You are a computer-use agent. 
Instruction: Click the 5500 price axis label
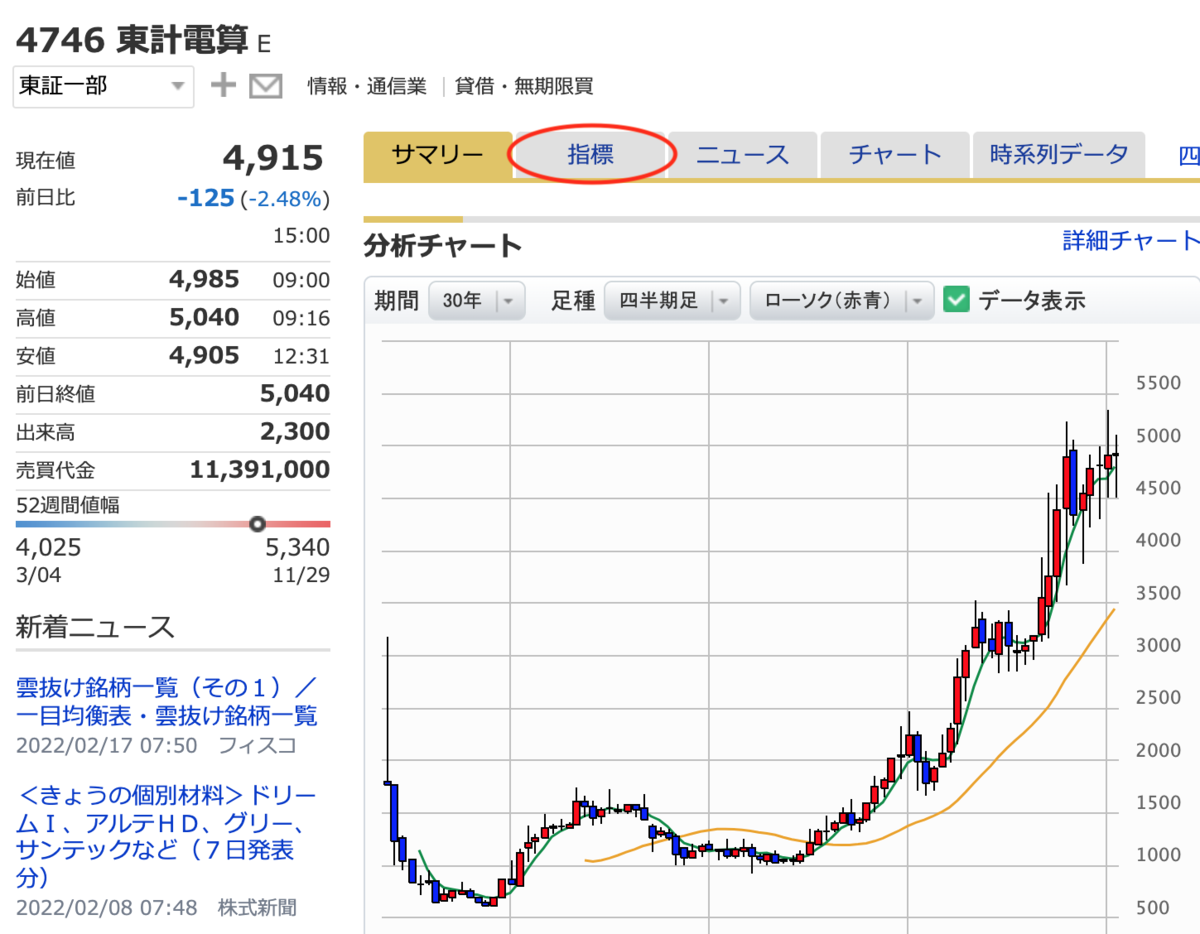click(x=1159, y=383)
